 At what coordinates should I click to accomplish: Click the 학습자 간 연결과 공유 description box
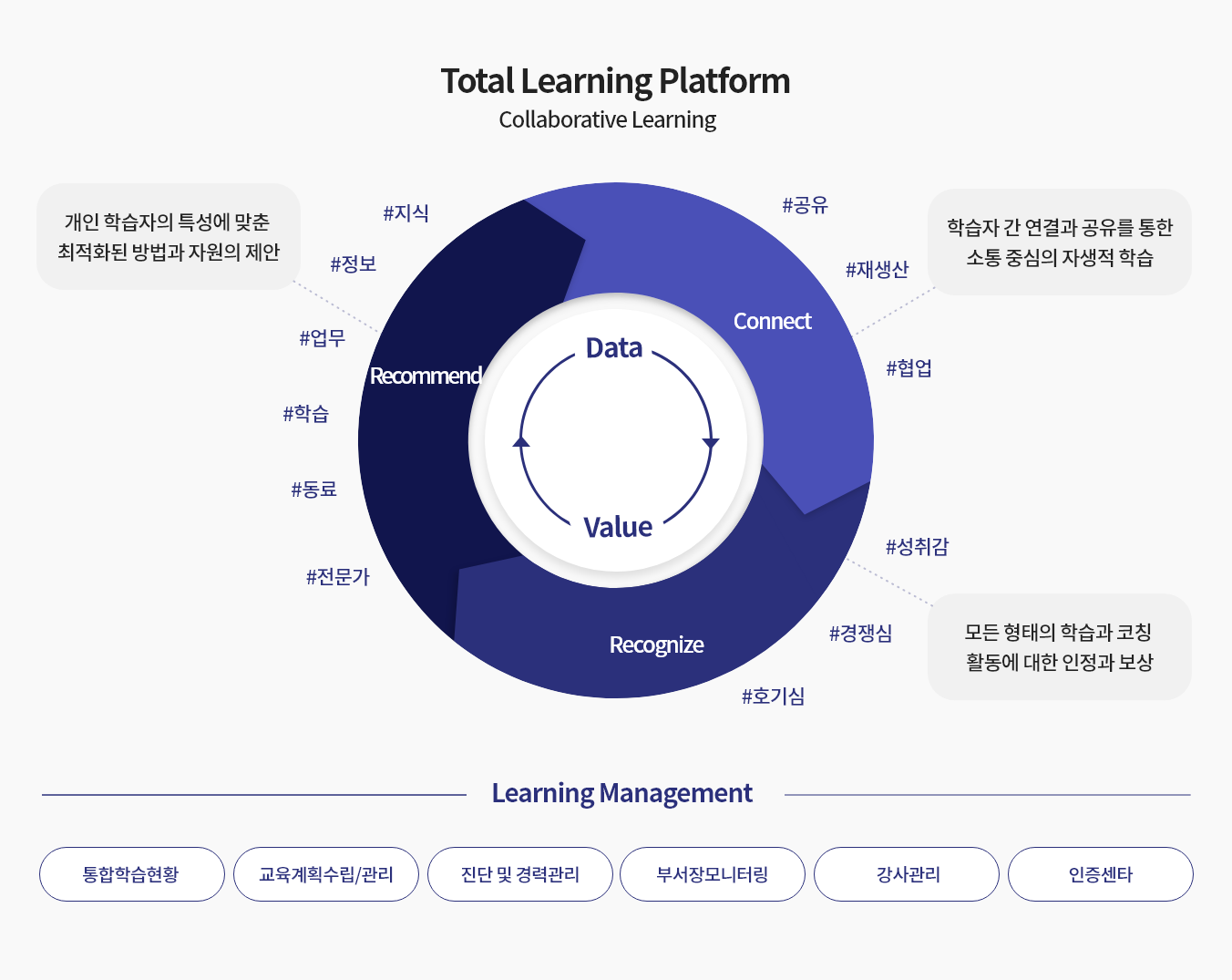coord(1060,242)
